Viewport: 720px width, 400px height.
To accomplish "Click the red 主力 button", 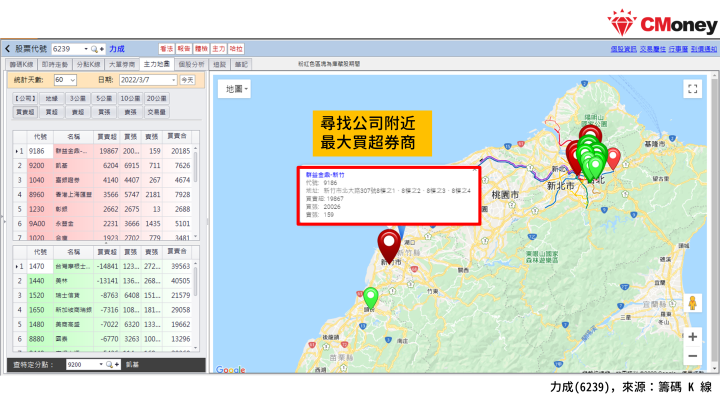I will point(219,49).
